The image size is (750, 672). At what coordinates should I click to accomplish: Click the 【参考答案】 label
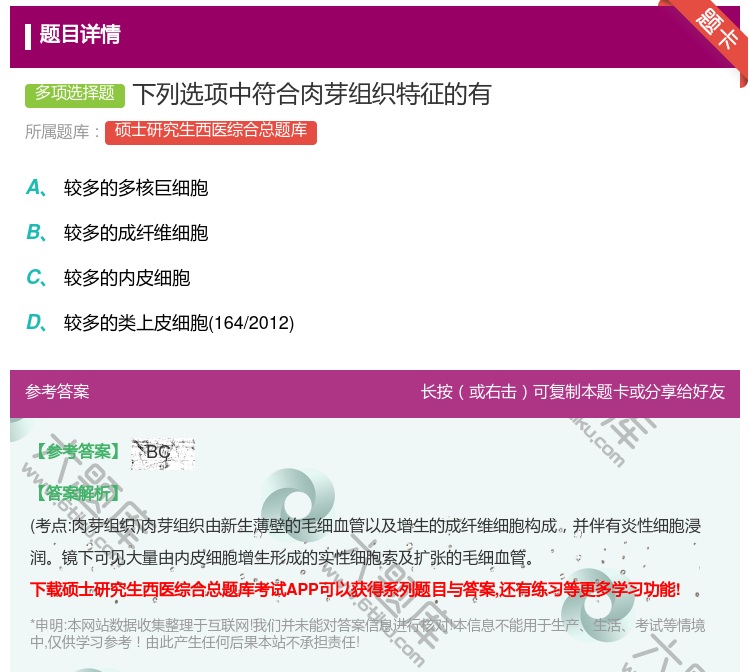tap(78, 451)
